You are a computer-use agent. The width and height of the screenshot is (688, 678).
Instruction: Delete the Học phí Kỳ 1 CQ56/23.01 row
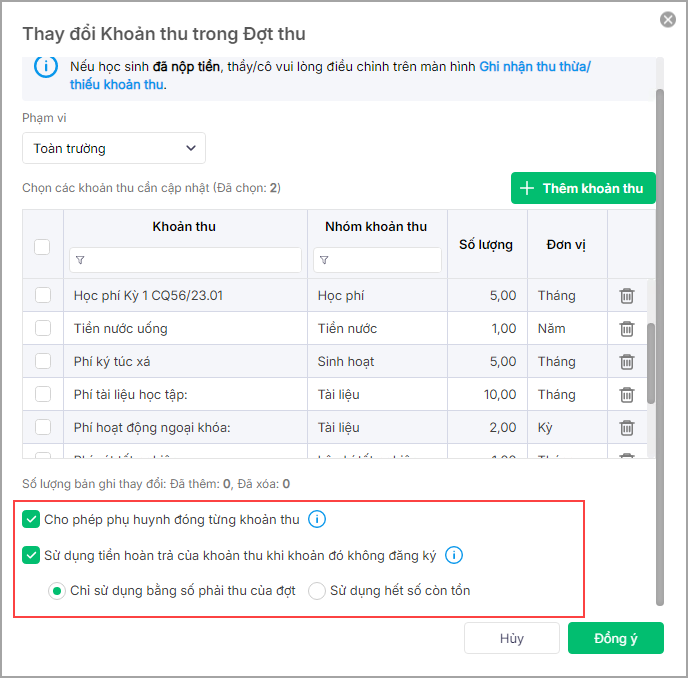(627, 296)
